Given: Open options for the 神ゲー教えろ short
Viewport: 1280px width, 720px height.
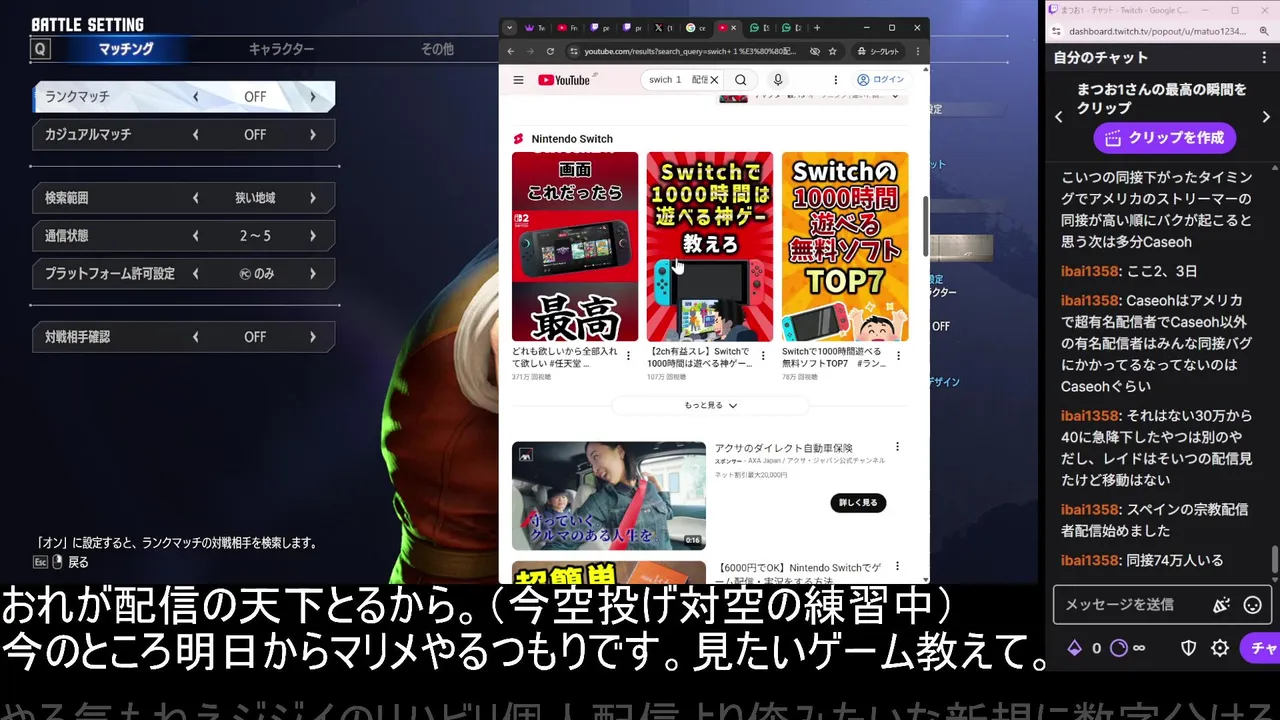Looking at the screenshot, I should [x=764, y=355].
